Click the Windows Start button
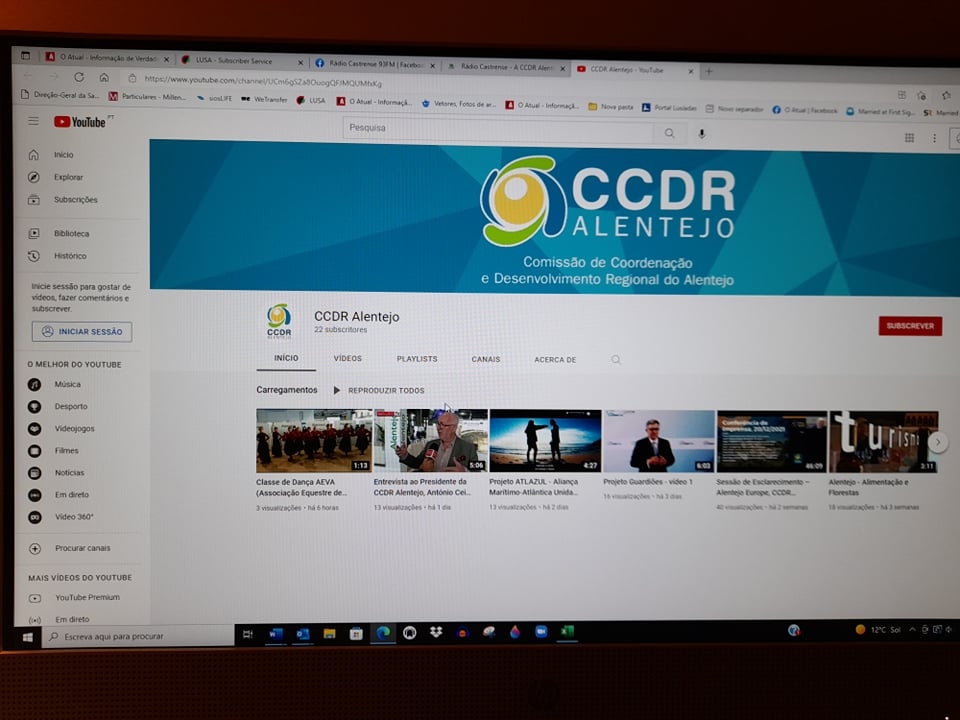 click(28, 637)
